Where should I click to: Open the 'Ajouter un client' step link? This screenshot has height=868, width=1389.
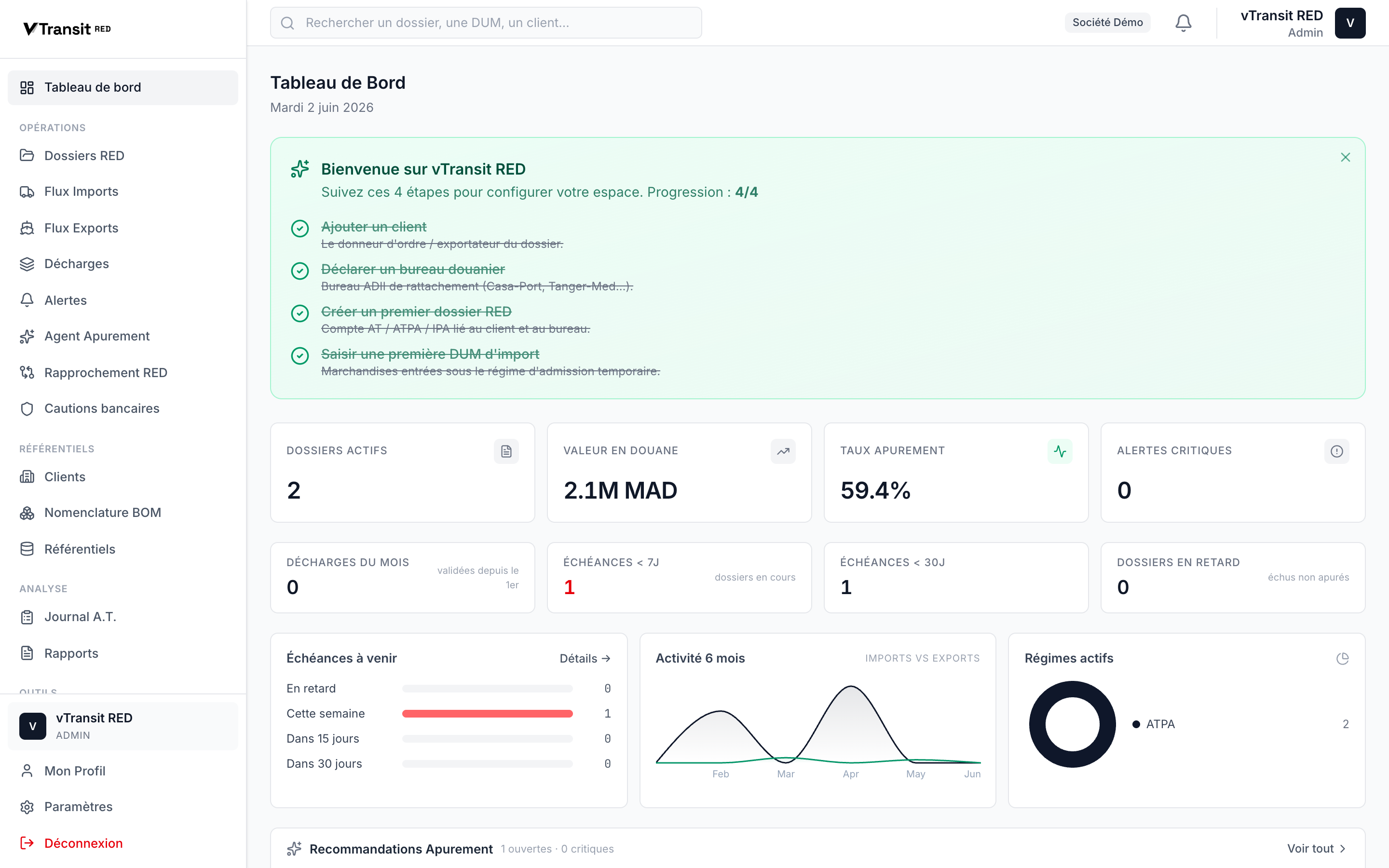pyautogui.click(x=374, y=227)
